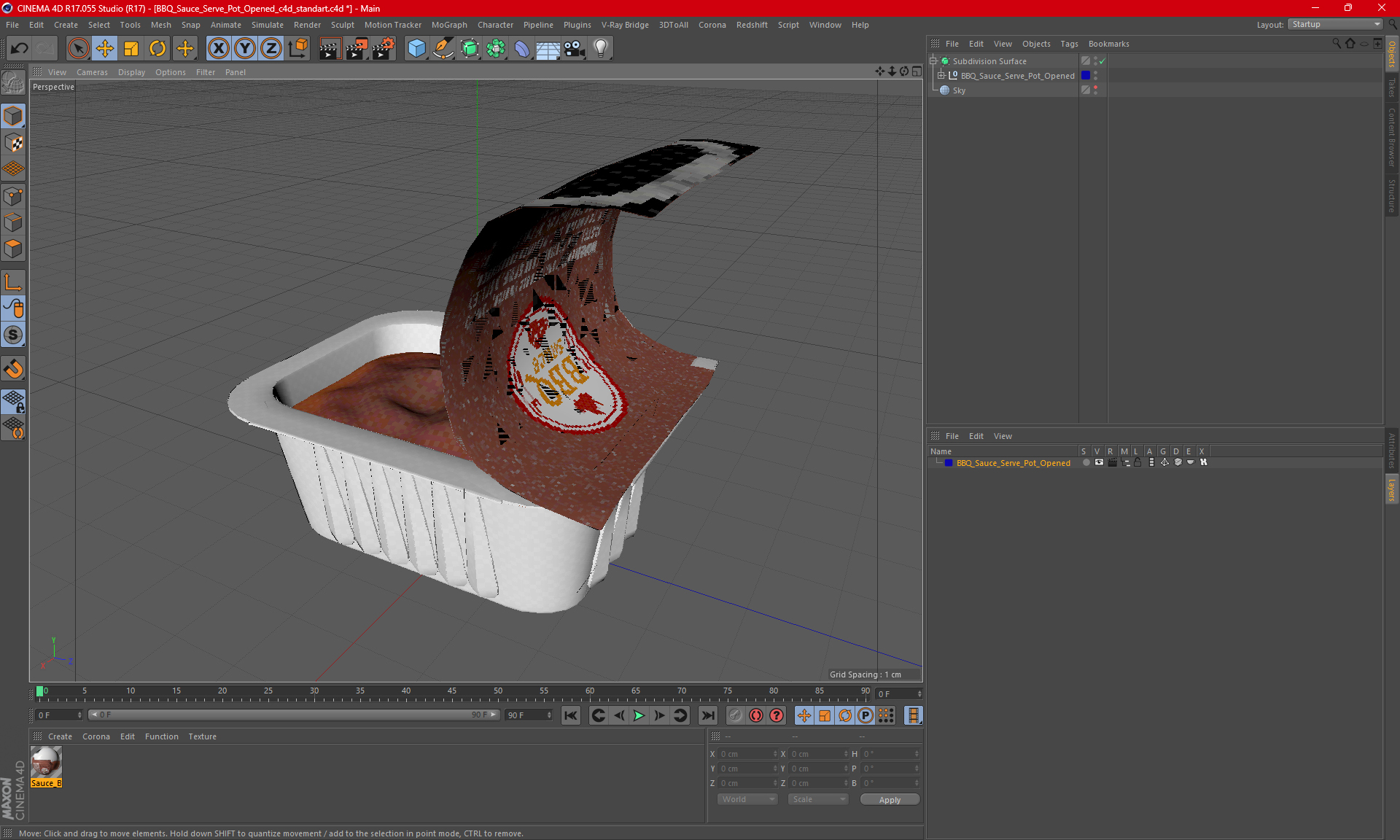Image resolution: width=1400 pixels, height=840 pixels.
Task: Render the active view
Action: point(330,48)
